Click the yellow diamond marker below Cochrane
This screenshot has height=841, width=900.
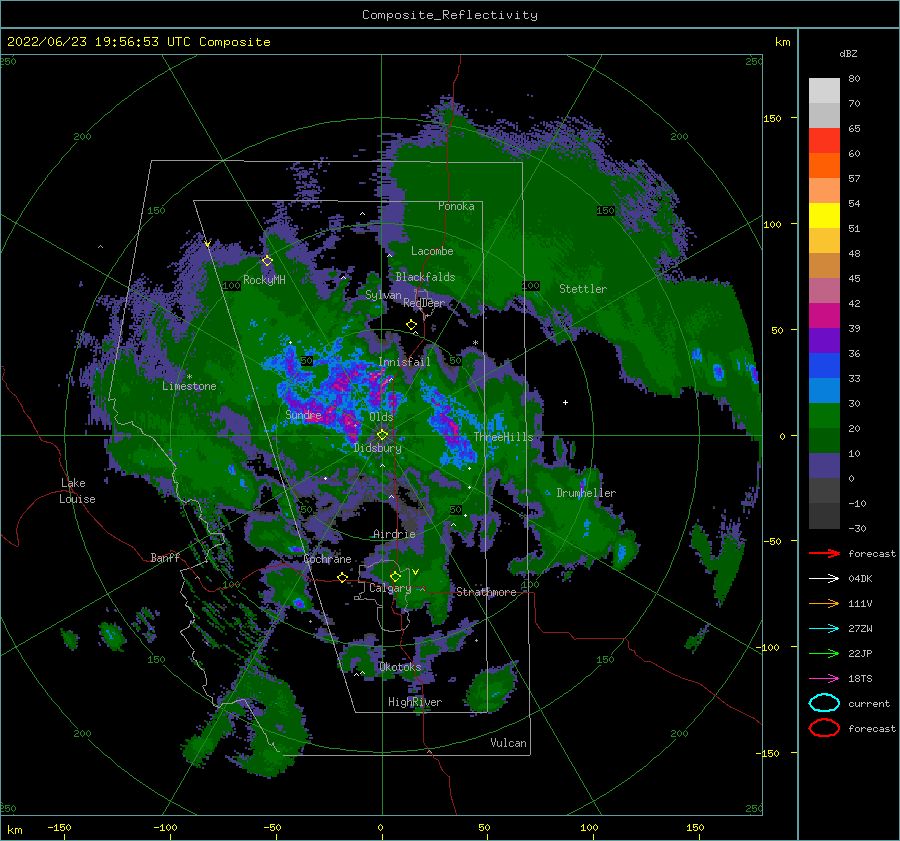[342, 577]
